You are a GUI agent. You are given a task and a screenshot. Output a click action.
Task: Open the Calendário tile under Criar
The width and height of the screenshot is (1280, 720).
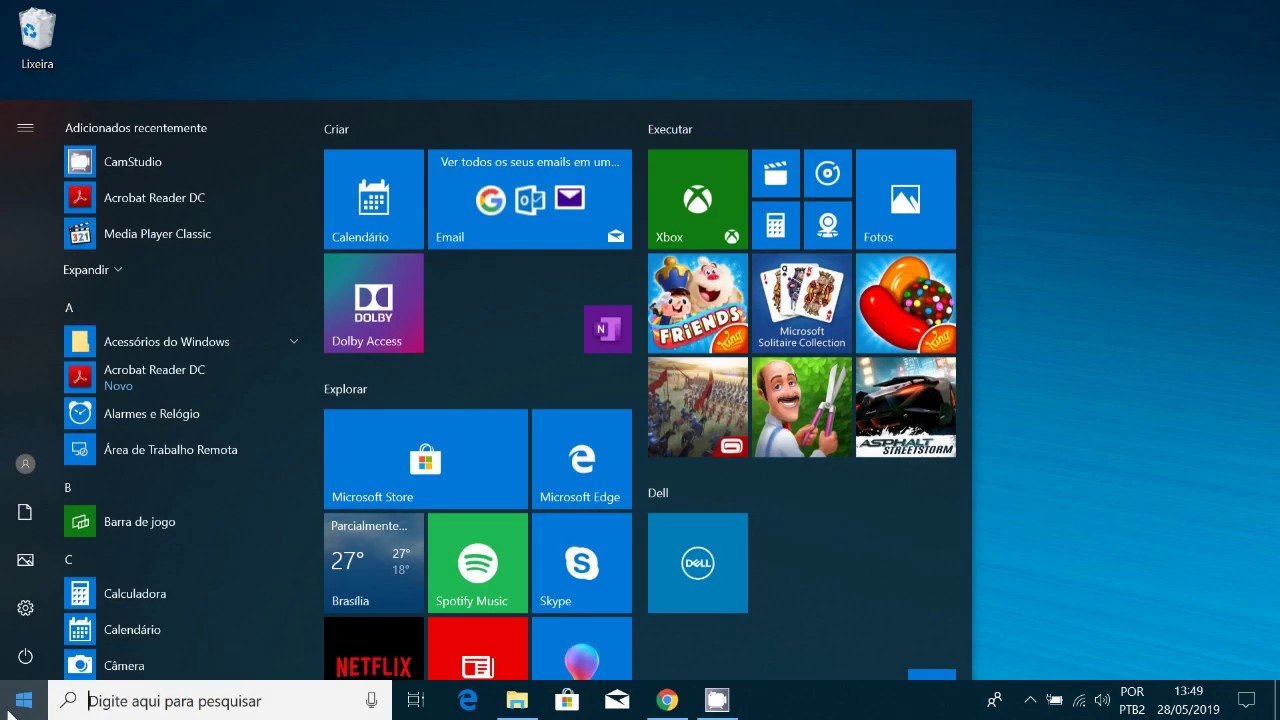coord(373,199)
